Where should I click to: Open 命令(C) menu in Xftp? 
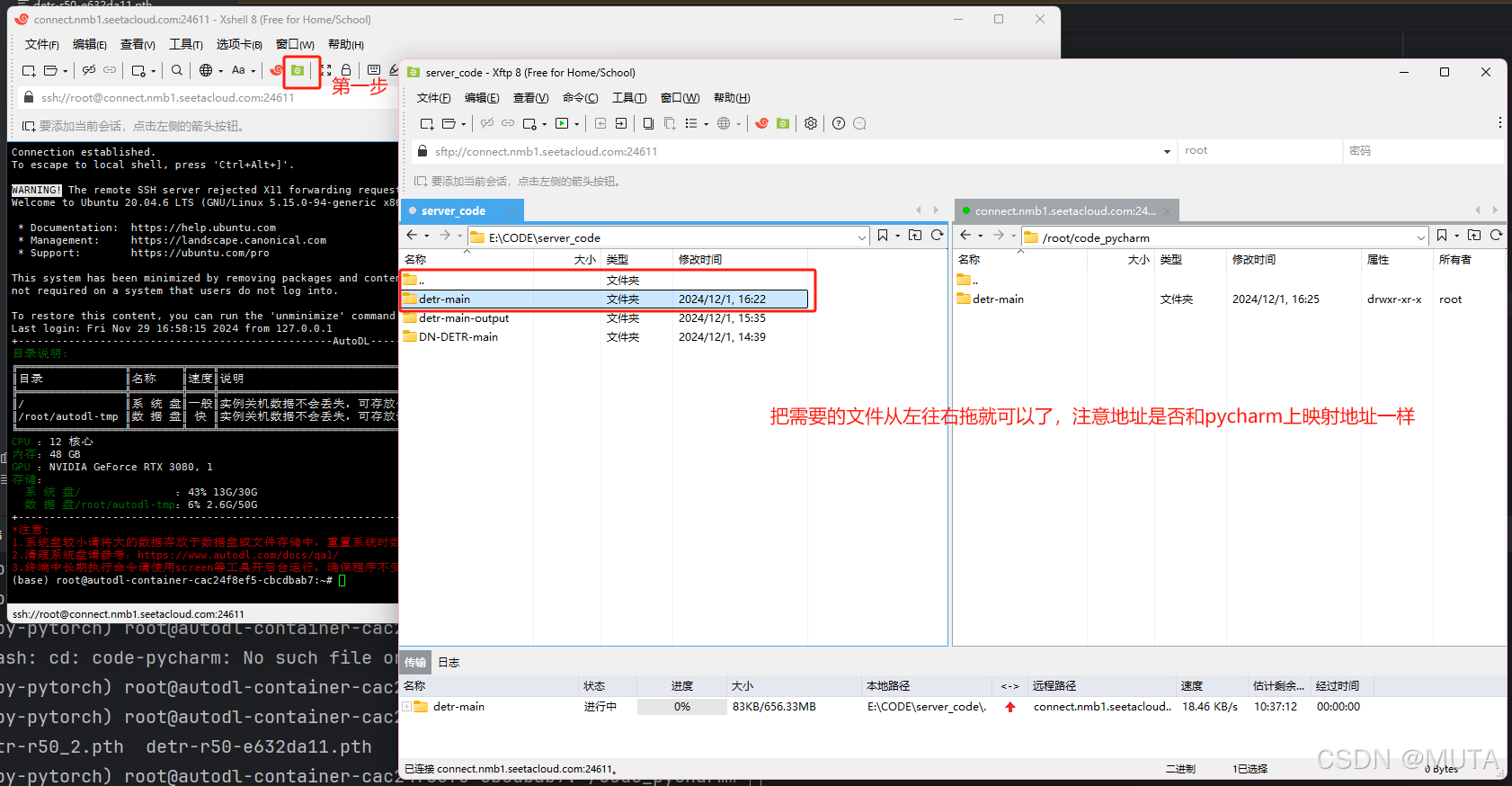click(580, 98)
